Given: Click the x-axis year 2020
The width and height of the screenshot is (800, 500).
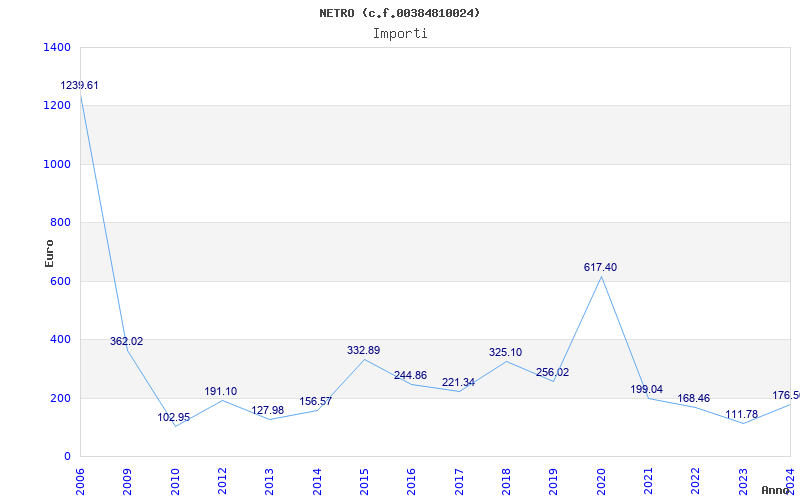Looking at the screenshot, I should tap(601, 481).
